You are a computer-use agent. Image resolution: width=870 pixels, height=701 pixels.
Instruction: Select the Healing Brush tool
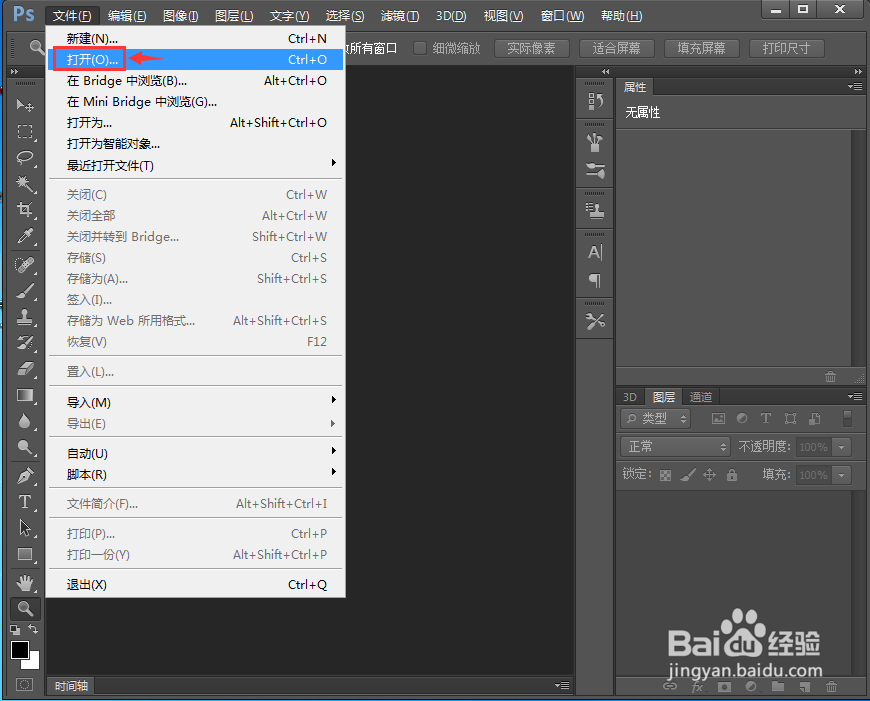click(24, 265)
